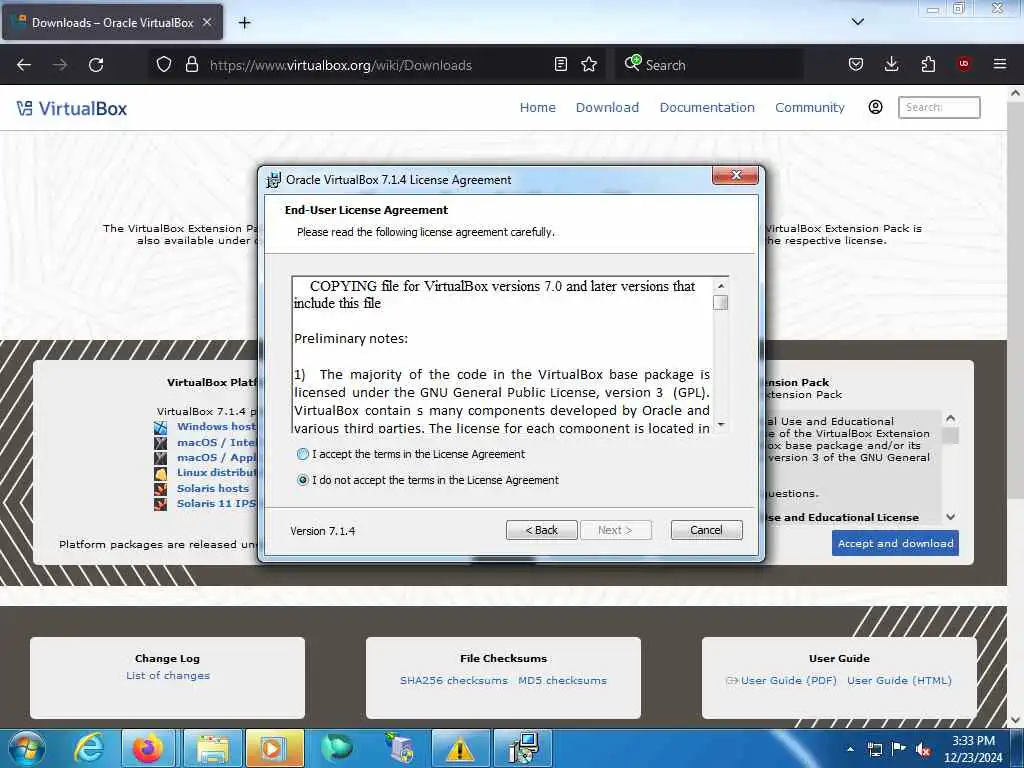Open the Firefox downloads panel
The image size is (1024, 768).
coord(891,65)
